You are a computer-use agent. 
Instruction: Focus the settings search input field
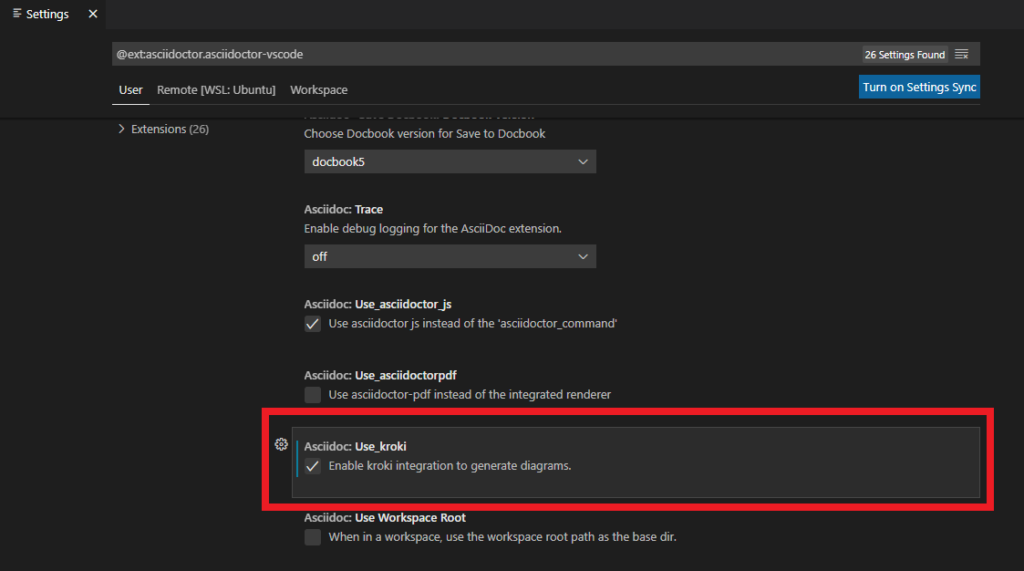tap(480, 55)
